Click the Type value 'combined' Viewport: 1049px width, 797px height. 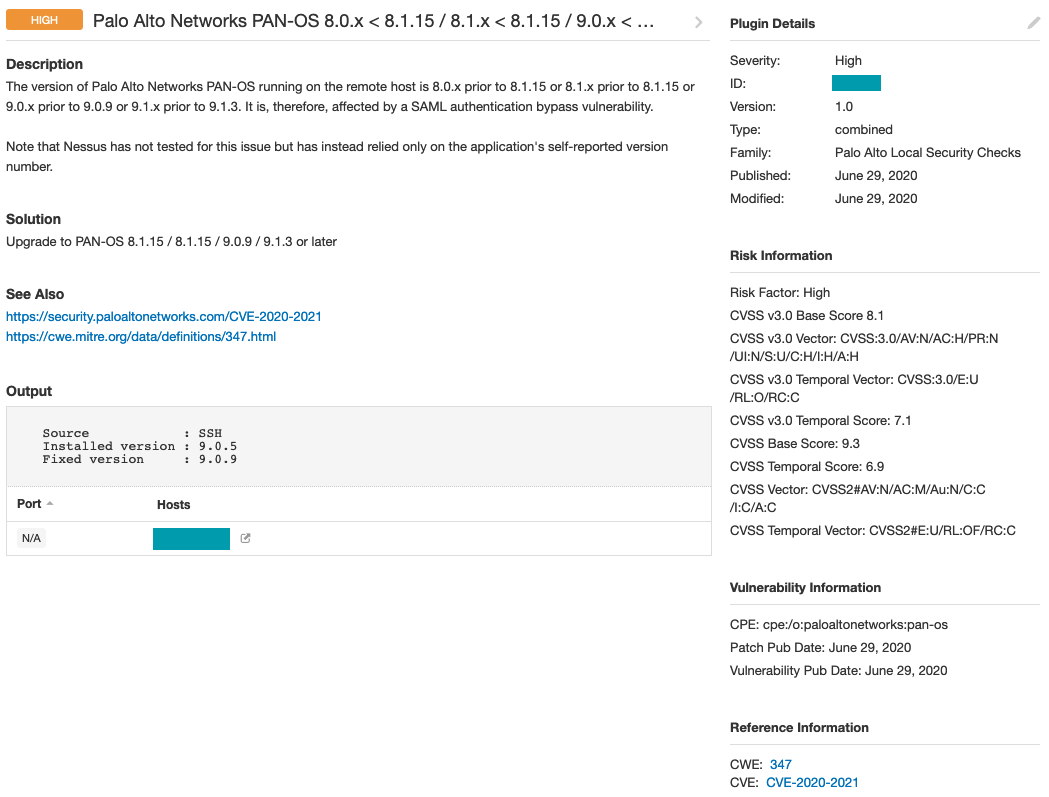tap(864, 130)
